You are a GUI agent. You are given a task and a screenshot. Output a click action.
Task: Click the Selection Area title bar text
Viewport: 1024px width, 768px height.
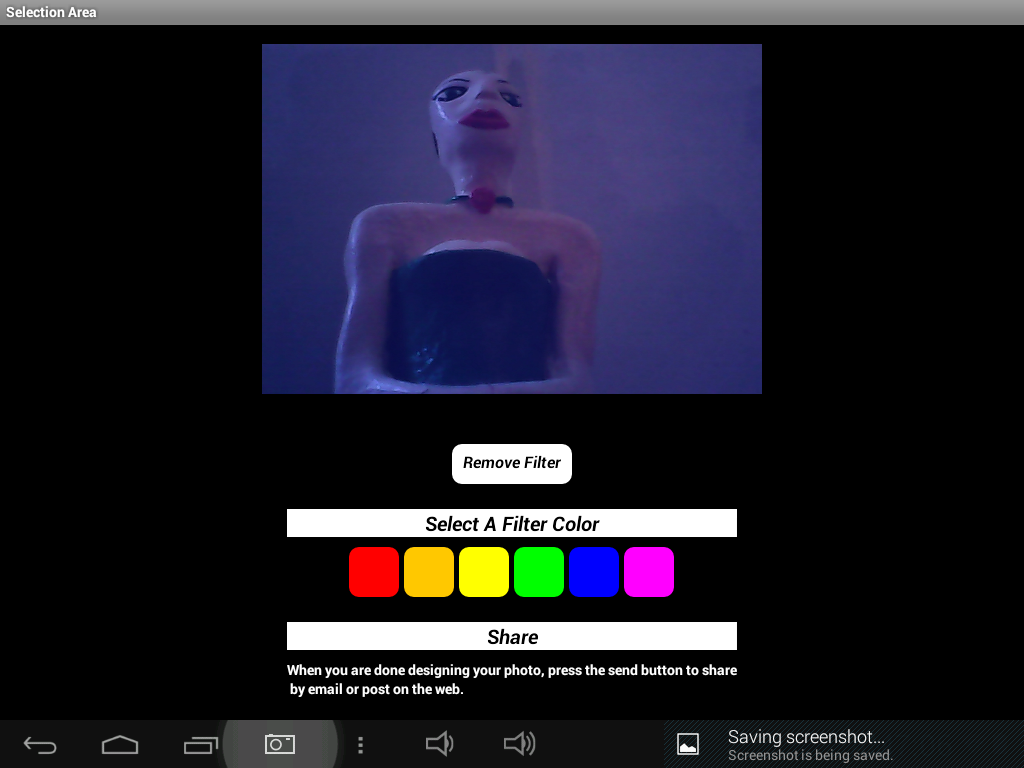coord(51,12)
